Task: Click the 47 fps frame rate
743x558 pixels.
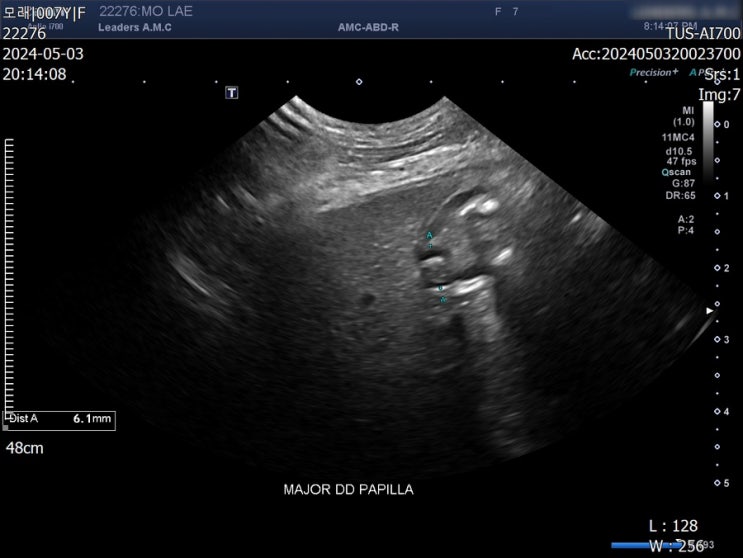Action: pyautogui.click(x=681, y=161)
